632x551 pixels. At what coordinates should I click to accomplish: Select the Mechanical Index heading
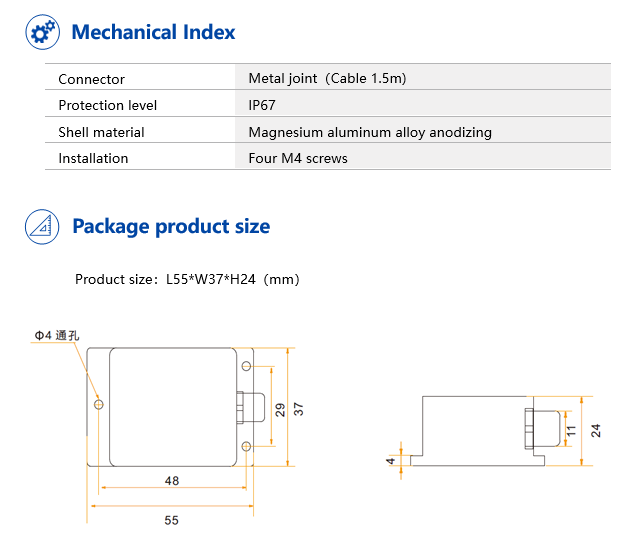pyautogui.click(x=153, y=32)
